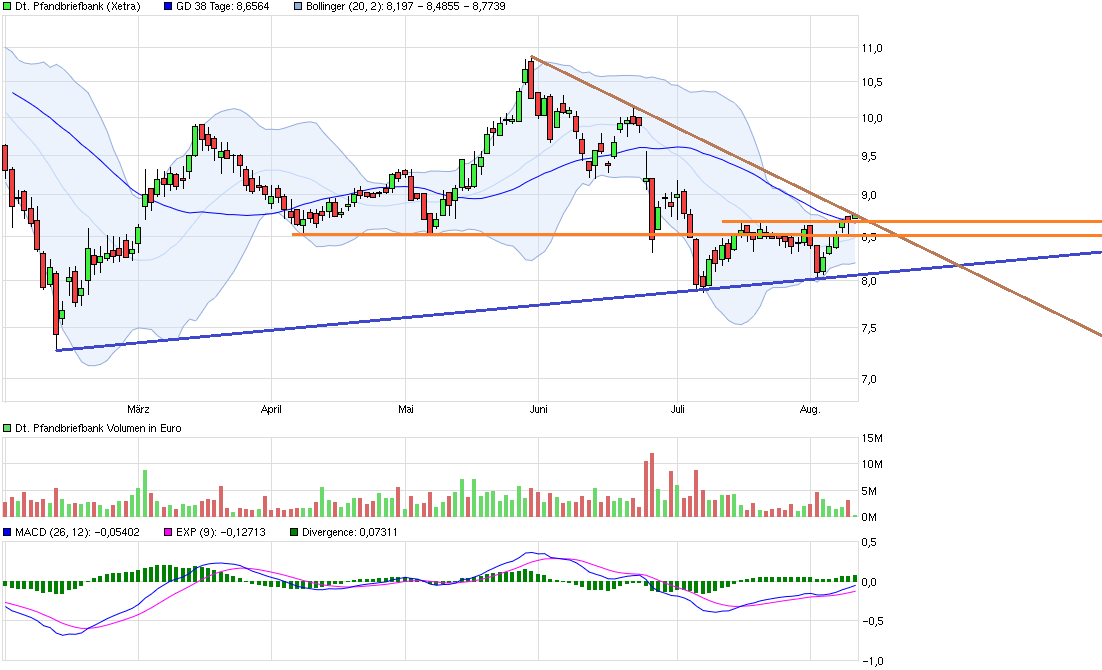This screenshot has width=1102, height=670.
Task: Select the green Dt. Pfandbriefbank legend square
Action: pos(7,6)
